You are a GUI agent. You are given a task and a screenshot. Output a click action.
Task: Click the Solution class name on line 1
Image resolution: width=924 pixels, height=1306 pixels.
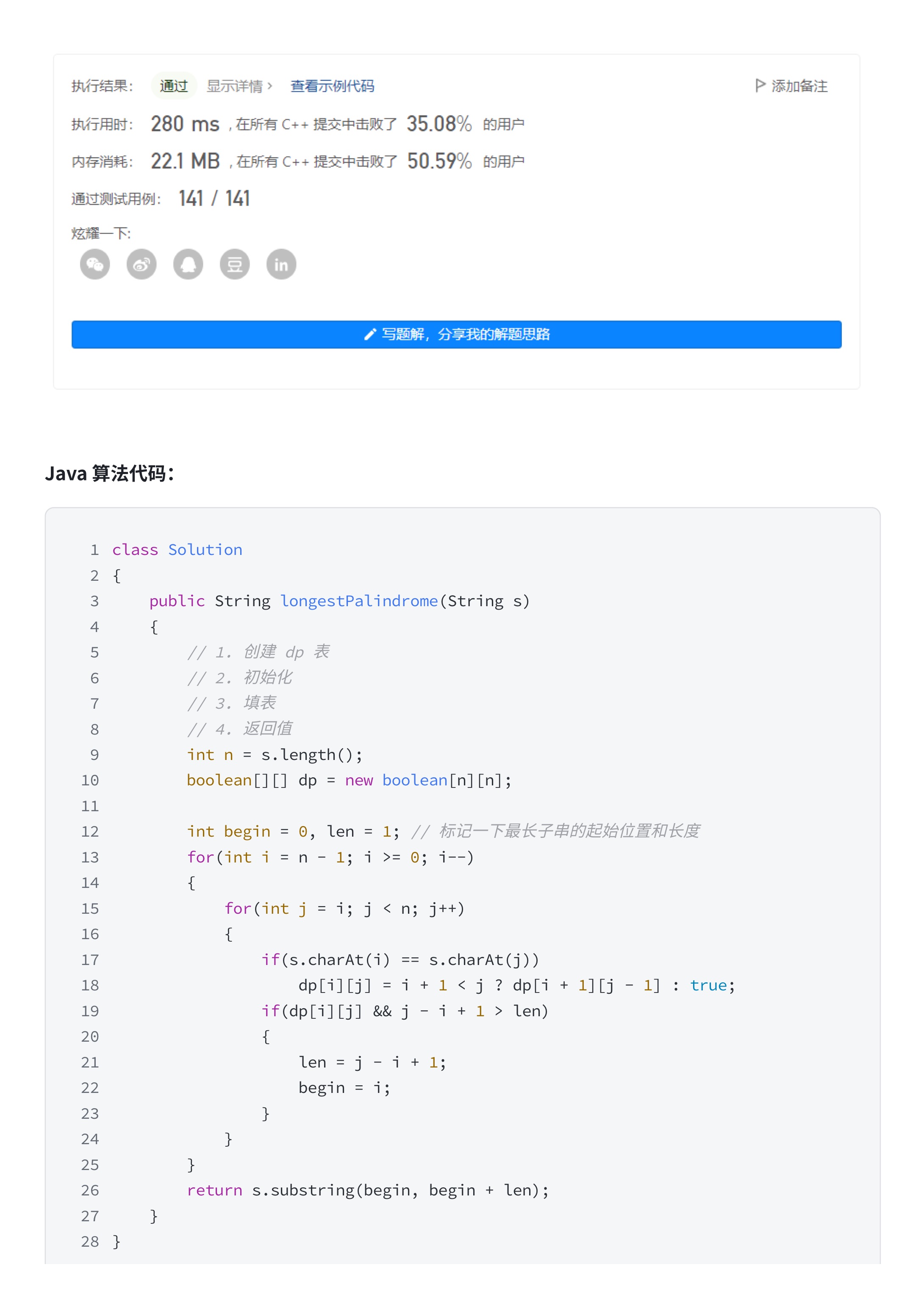(x=205, y=550)
